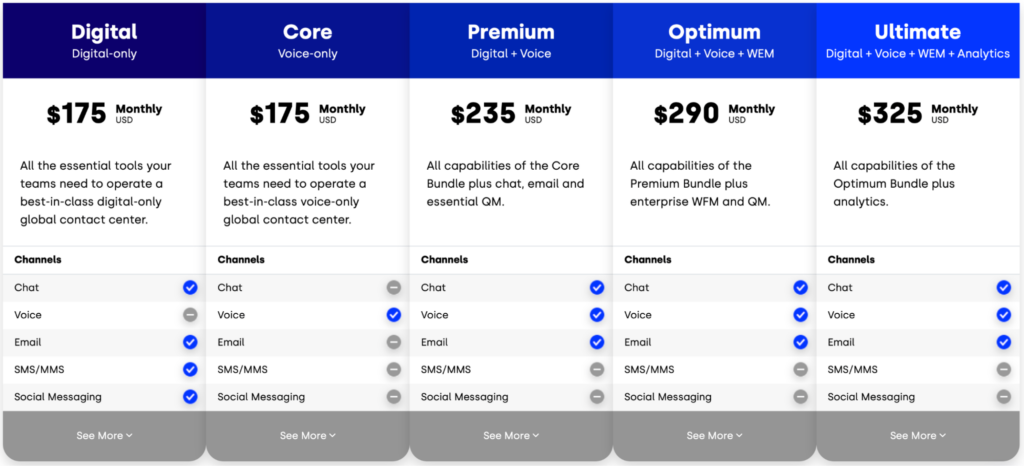Click the Voice unavailable icon in Digital plan
Image resolution: width=1024 pixels, height=466 pixels.
(190, 315)
